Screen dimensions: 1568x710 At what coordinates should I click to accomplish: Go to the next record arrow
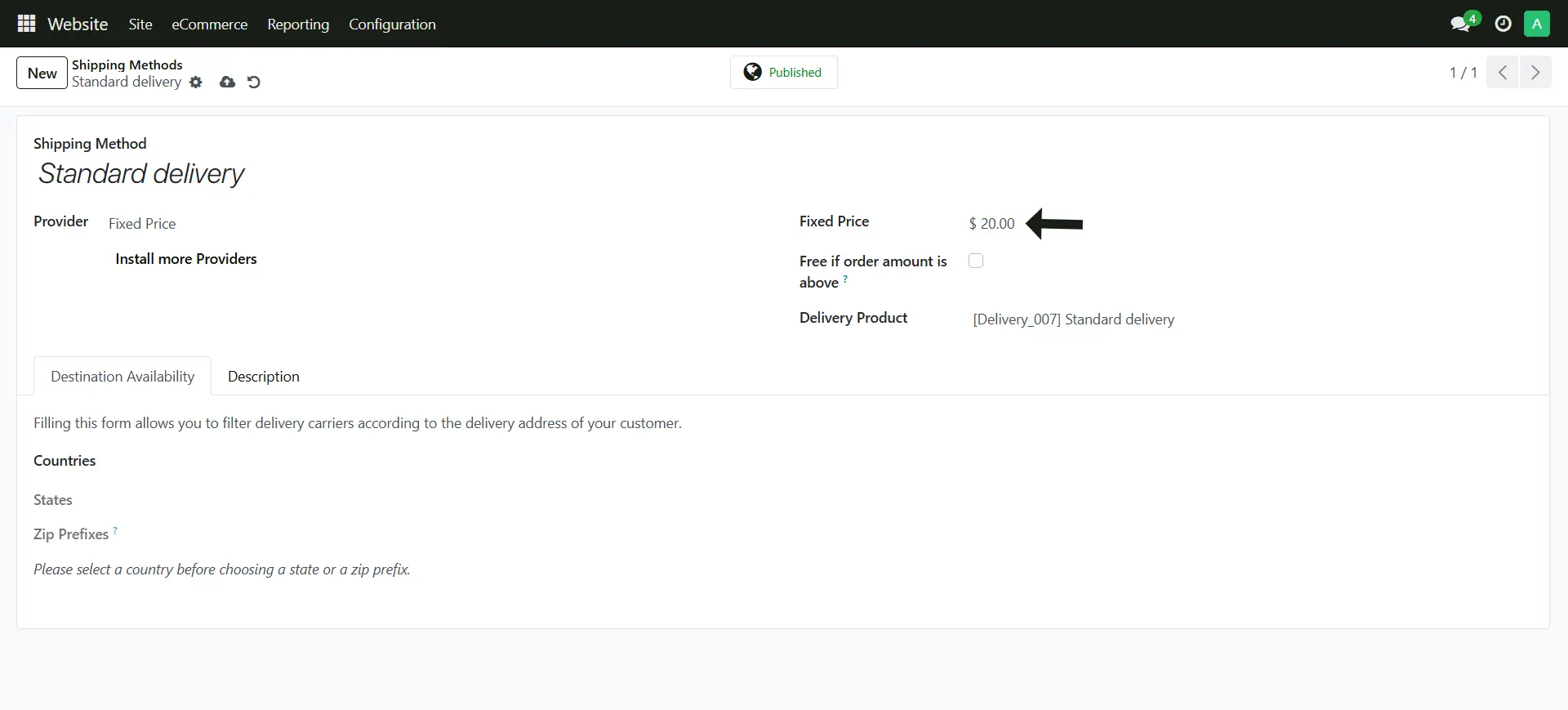pyautogui.click(x=1535, y=72)
